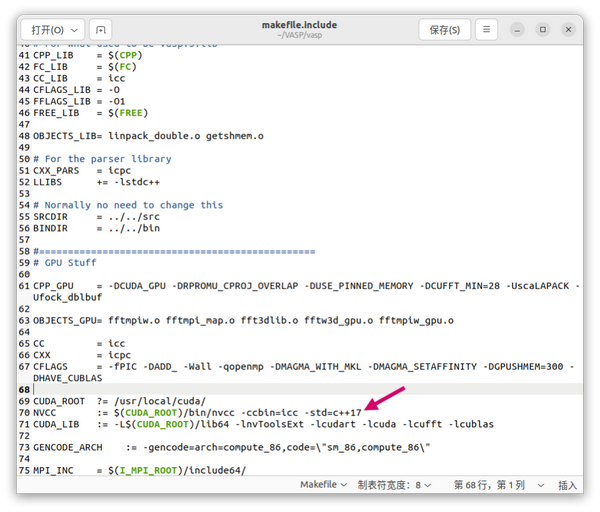Viewport: 600px width, 512px height.
Task: Click -lnvToolsExt in CUDA_LIB line
Action: pos(269,424)
